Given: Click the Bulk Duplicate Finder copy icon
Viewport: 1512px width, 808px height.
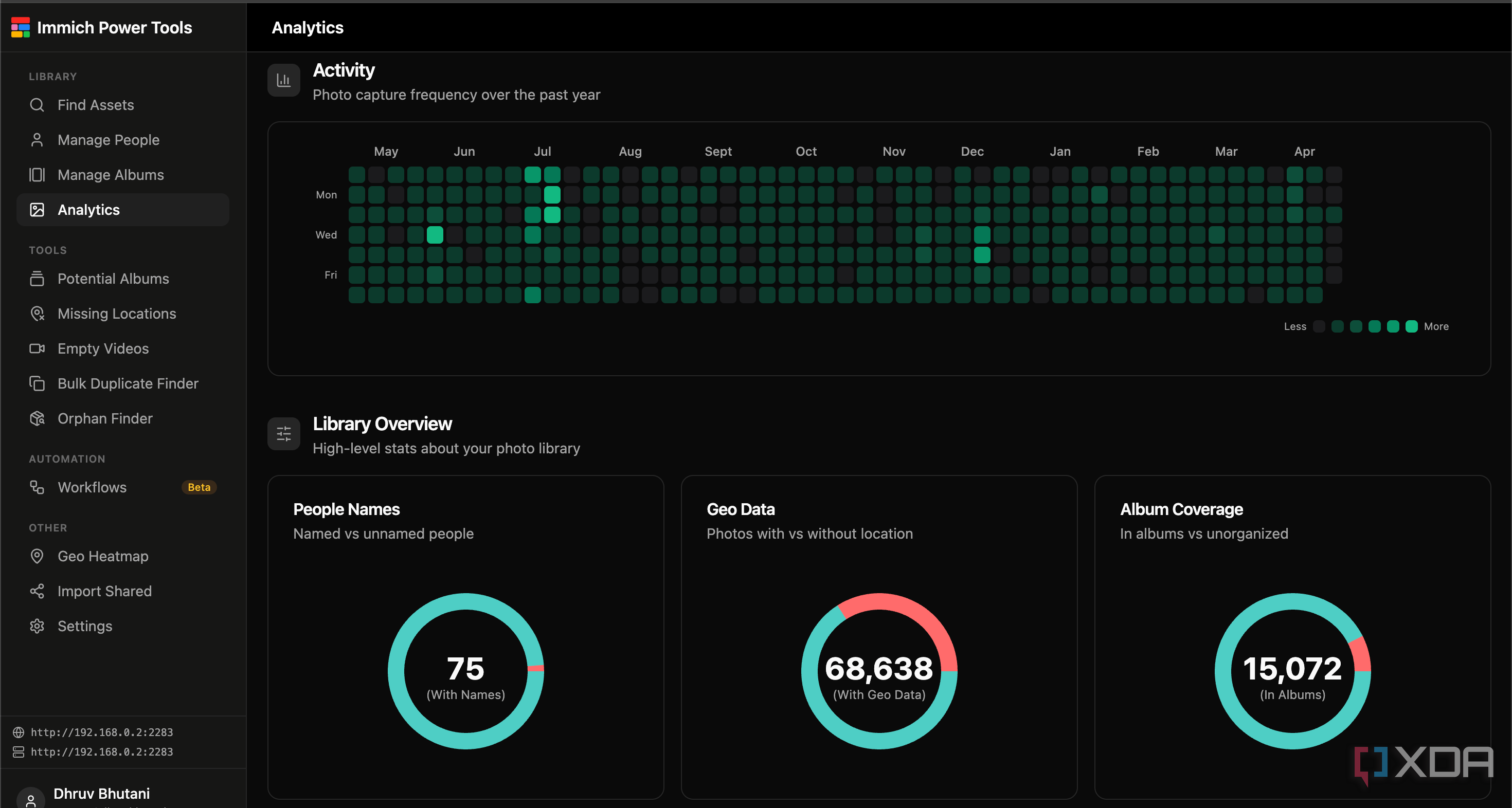Looking at the screenshot, I should click(x=37, y=384).
